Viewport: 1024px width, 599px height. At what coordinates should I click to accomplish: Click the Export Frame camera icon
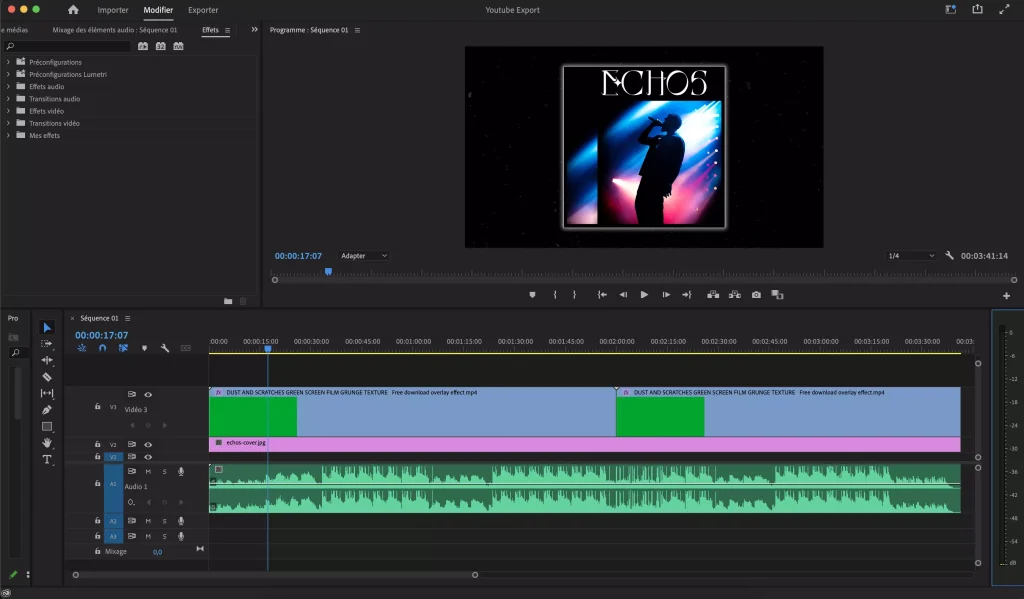point(756,295)
